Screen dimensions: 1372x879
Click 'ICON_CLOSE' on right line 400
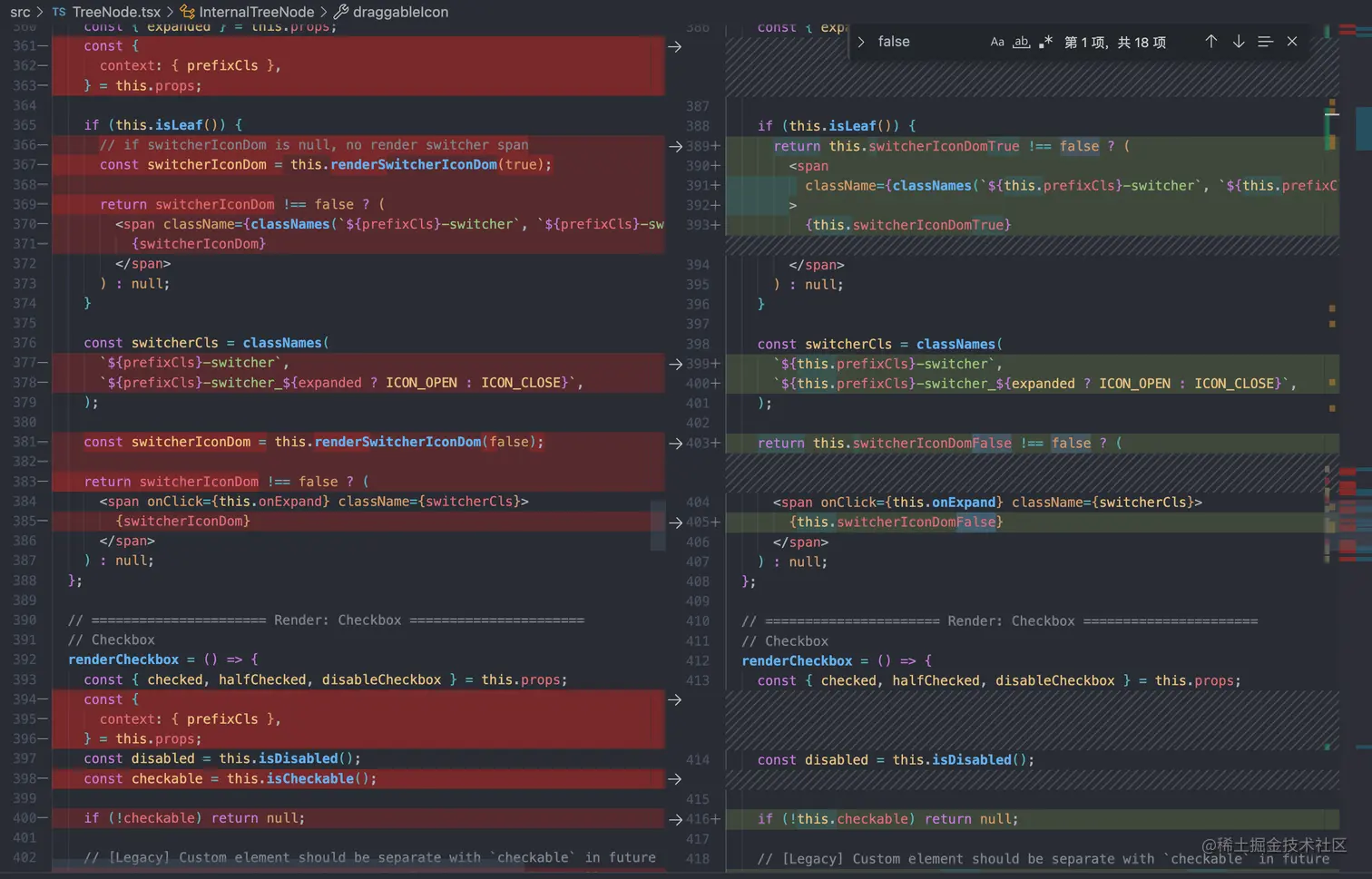click(1234, 384)
